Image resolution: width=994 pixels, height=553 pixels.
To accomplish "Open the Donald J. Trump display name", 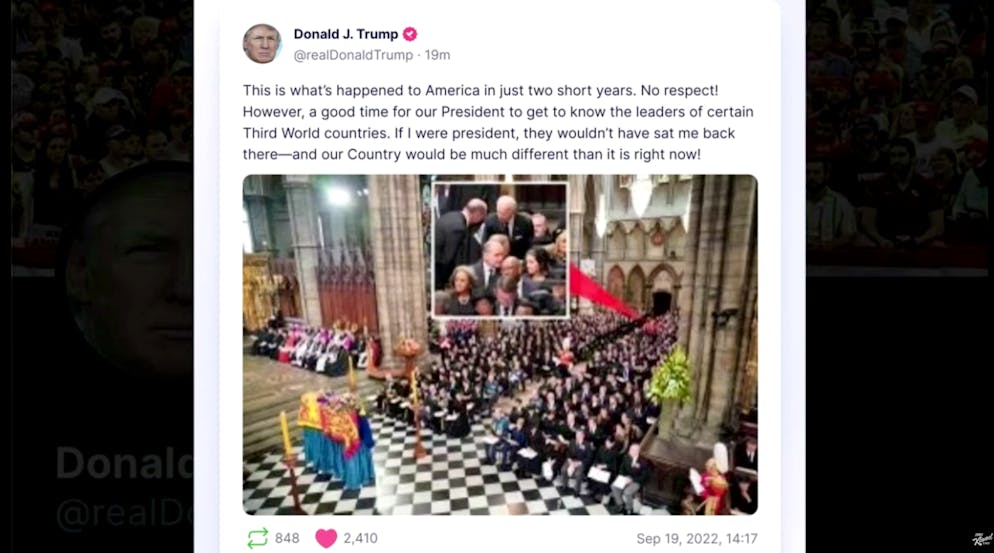I will 345,34.
